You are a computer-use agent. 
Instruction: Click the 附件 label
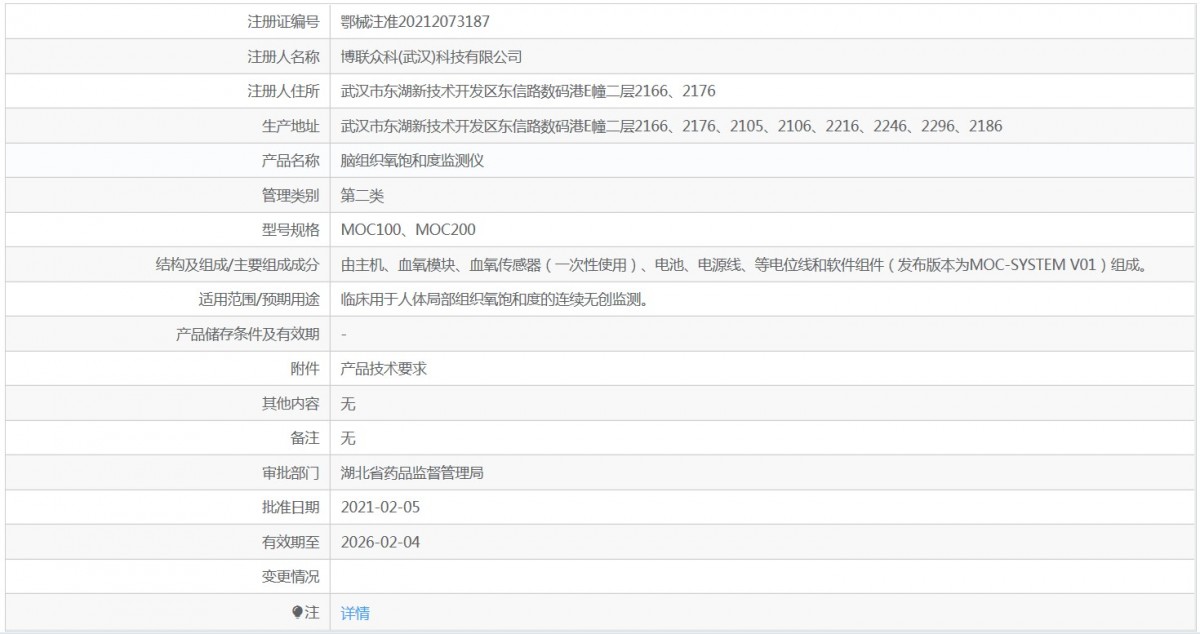(x=305, y=369)
